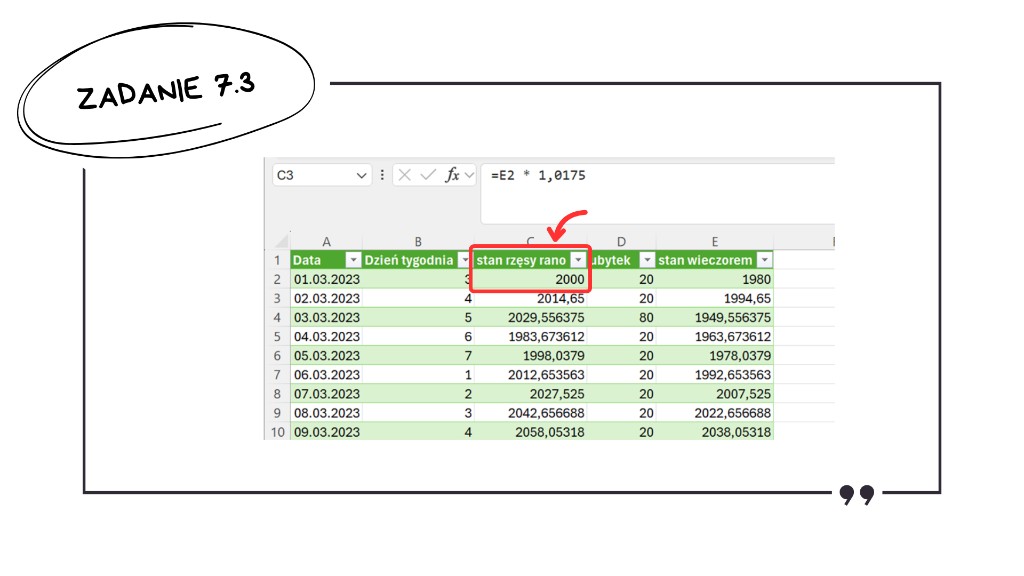Viewport: 1024px width, 576px height.
Task: Select column A header
Action: coord(326,242)
